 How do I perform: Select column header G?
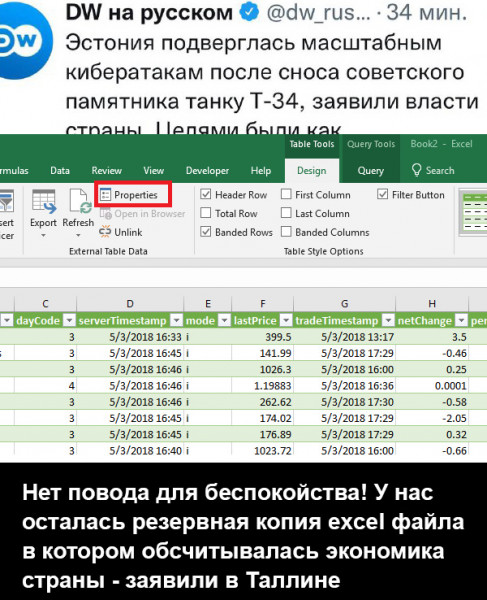[x=344, y=304]
